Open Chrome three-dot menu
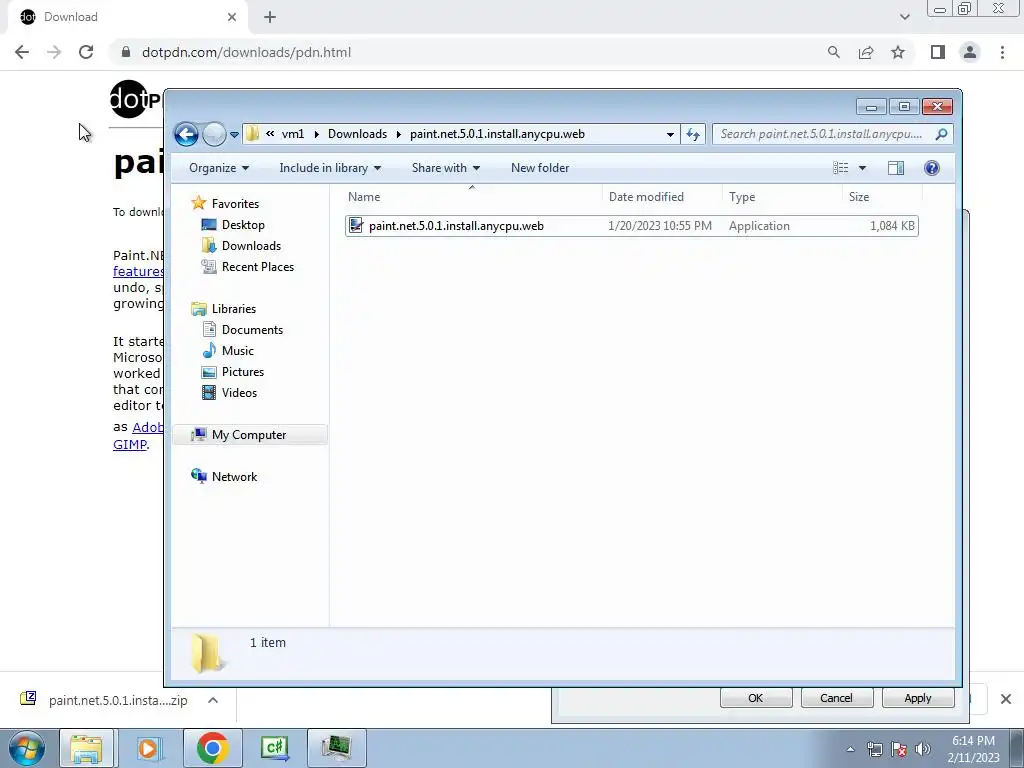 [x=1002, y=52]
